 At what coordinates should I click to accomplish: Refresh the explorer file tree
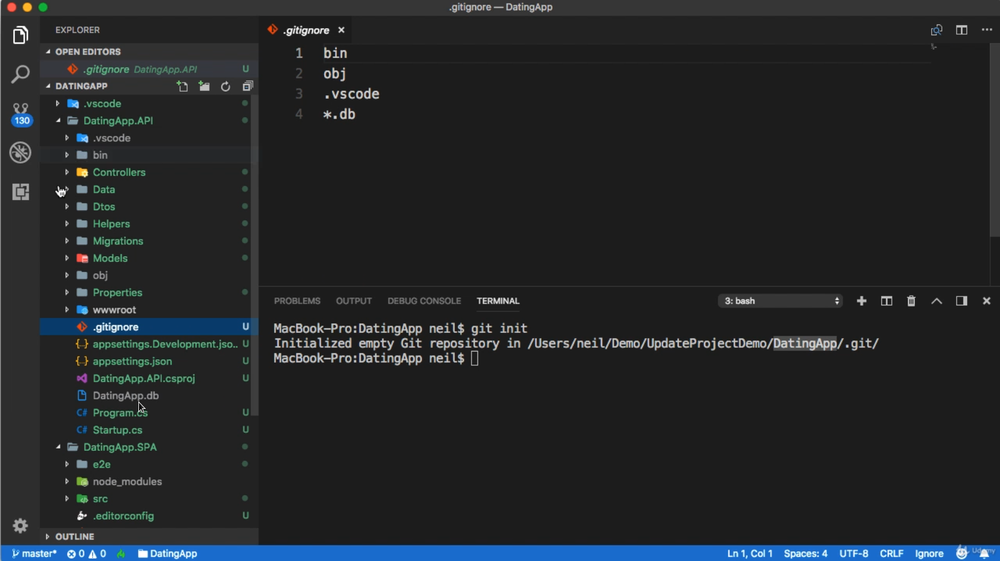pos(225,86)
